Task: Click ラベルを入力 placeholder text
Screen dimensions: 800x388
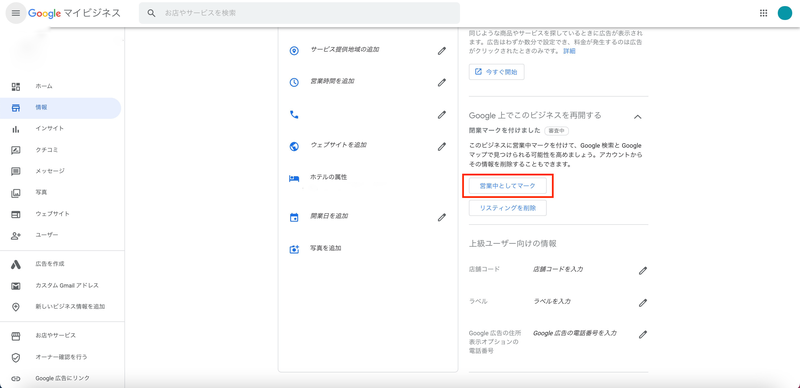Action: 552,301
